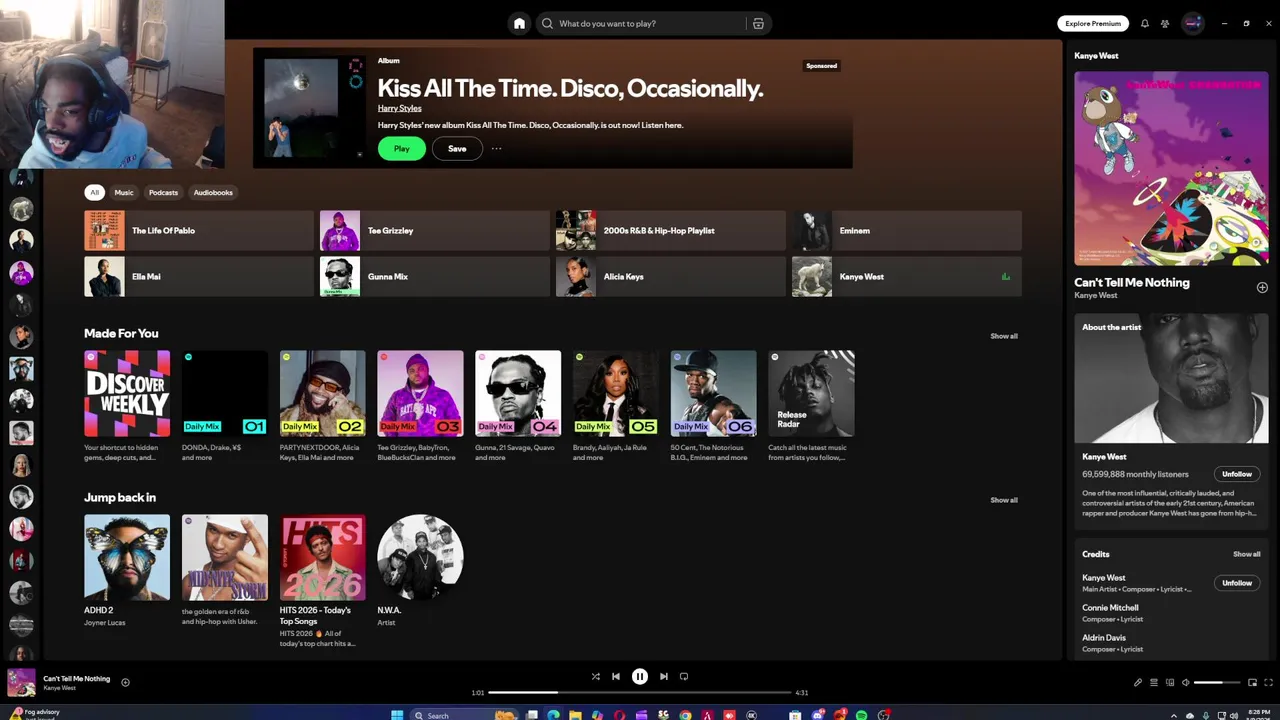Viewport: 1280px width, 720px height.
Task: Toggle shuffle playback
Action: (595, 676)
